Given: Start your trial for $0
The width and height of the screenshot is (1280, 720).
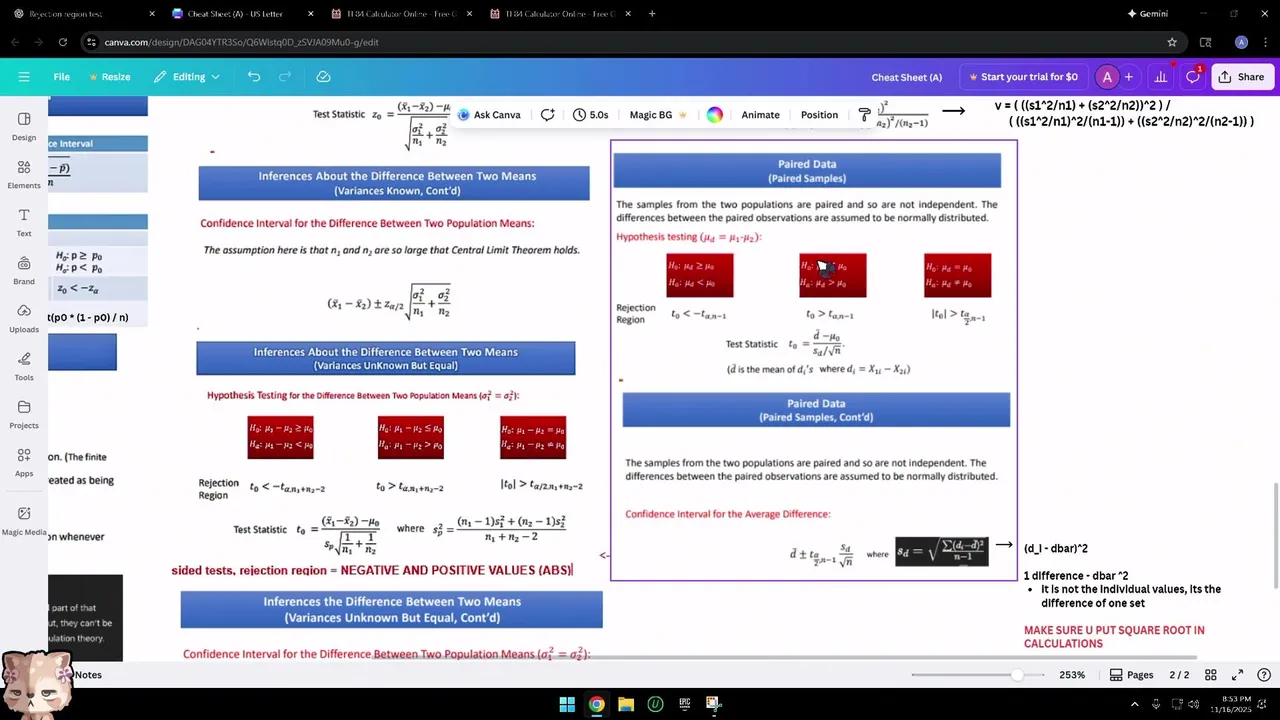Looking at the screenshot, I should (x=1023, y=77).
